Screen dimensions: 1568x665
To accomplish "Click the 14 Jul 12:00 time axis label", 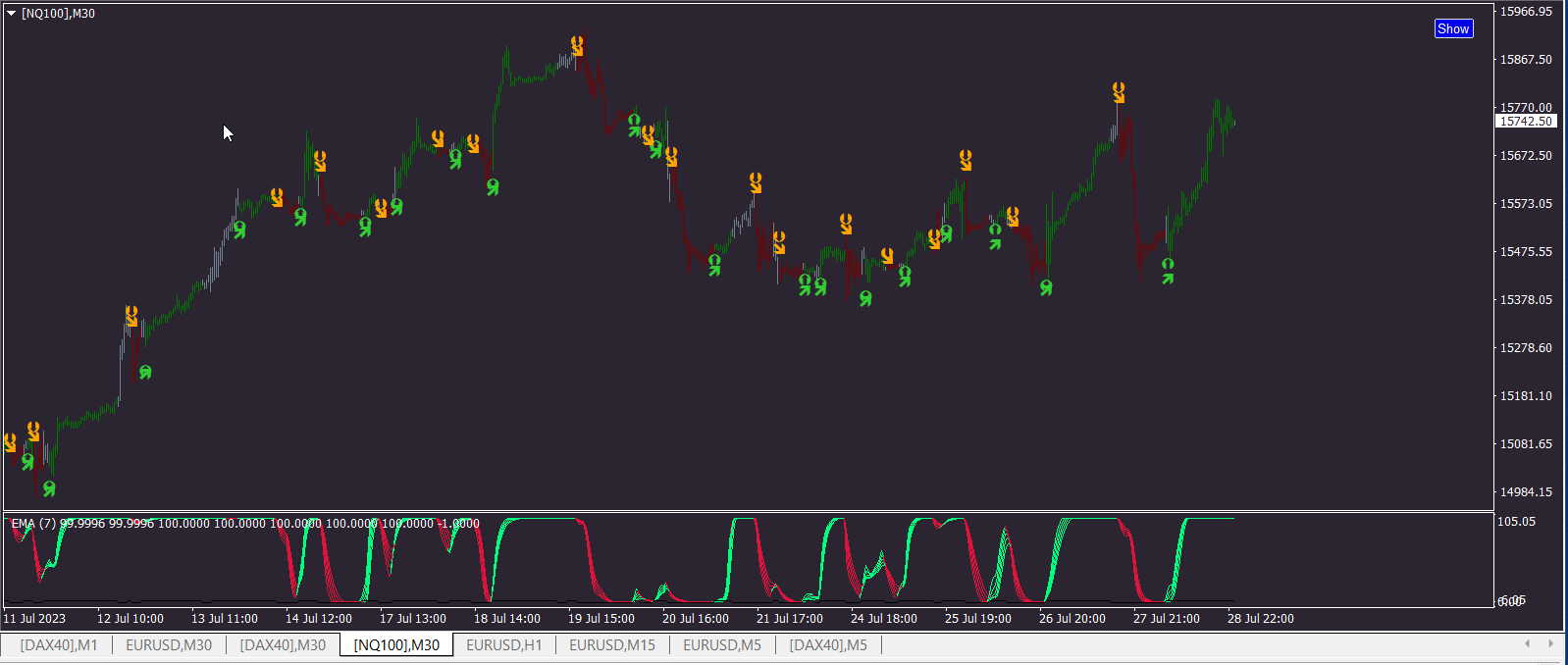I will [319, 619].
